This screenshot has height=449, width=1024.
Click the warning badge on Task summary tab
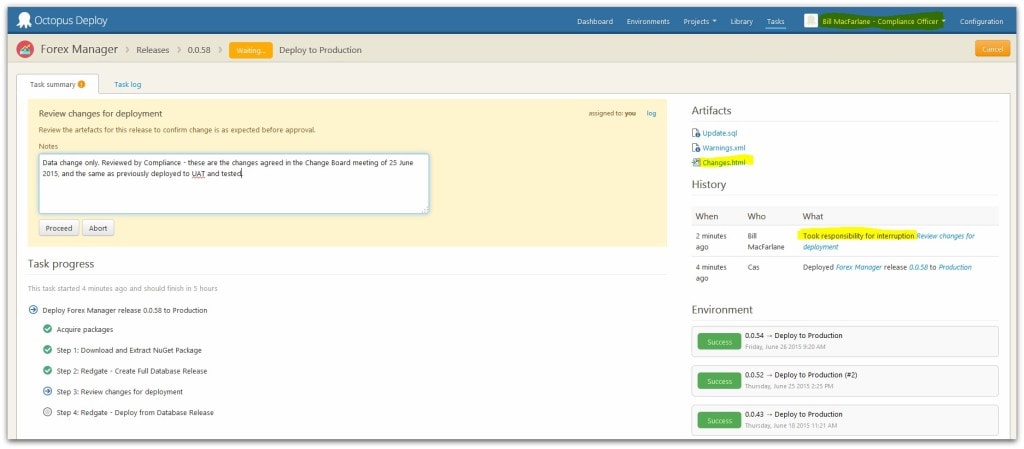[x=82, y=84]
